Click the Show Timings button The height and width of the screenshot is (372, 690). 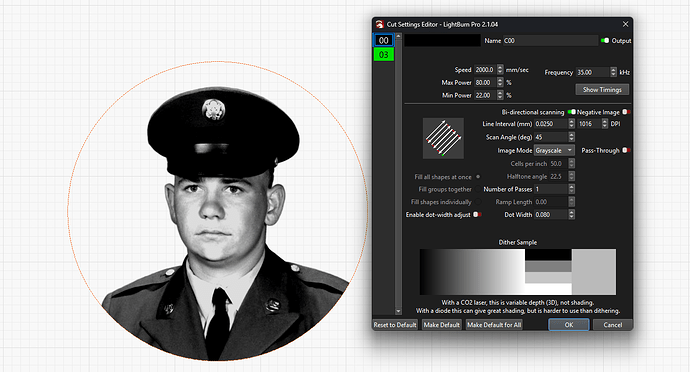point(602,89)
